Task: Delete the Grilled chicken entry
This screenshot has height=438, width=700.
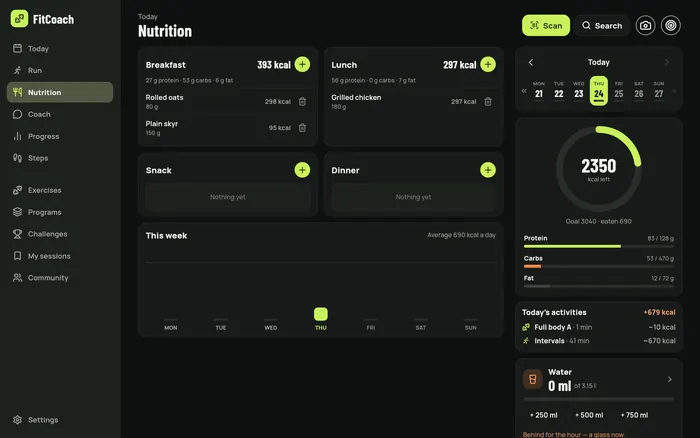Action: [488, 102]
